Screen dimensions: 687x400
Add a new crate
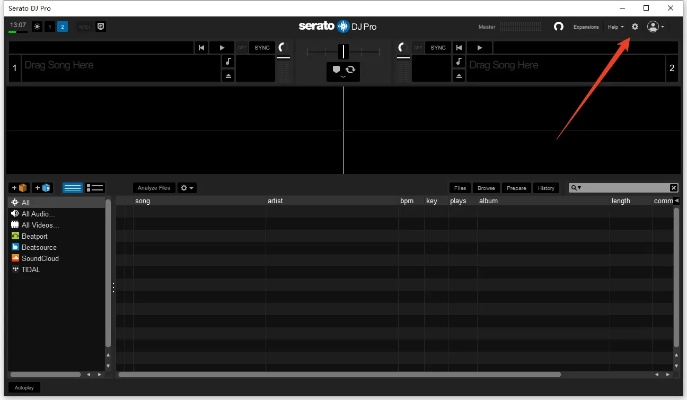19,188
